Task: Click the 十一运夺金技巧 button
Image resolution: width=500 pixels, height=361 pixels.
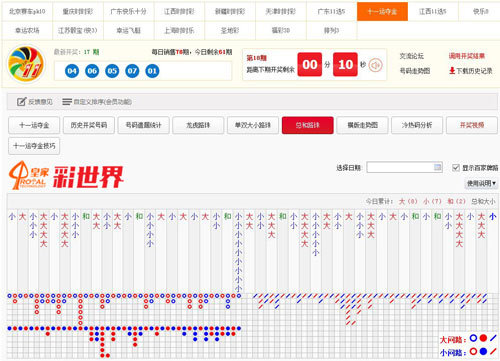Action: tap(34, 146)
